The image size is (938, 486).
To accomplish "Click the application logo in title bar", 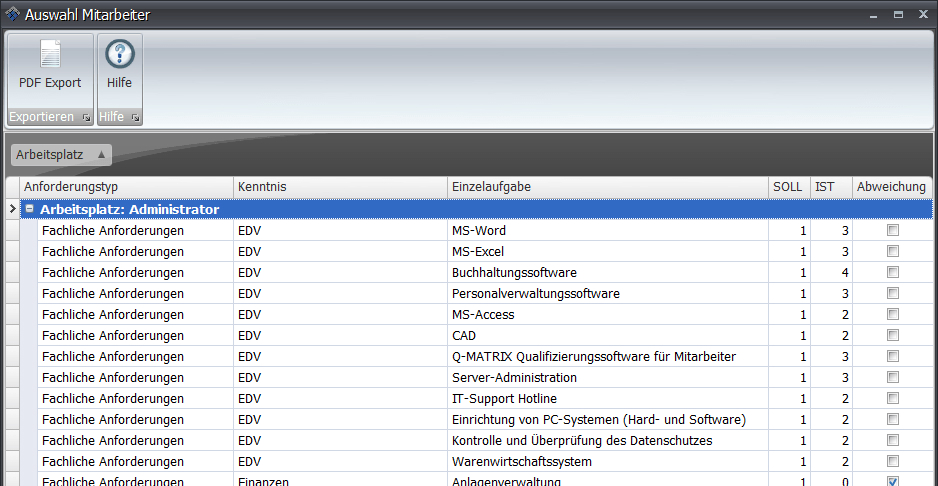I will (x=12, y=14).
